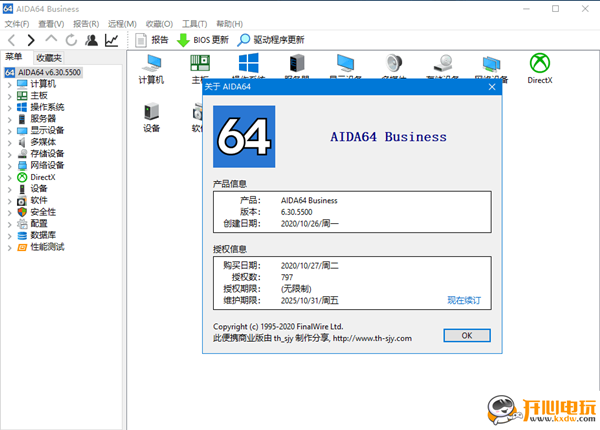Image resolution: width=600 pixels, height=430 pixels.
Task: Open the user management icon in toolbar
Action: (x=91, y=40)
